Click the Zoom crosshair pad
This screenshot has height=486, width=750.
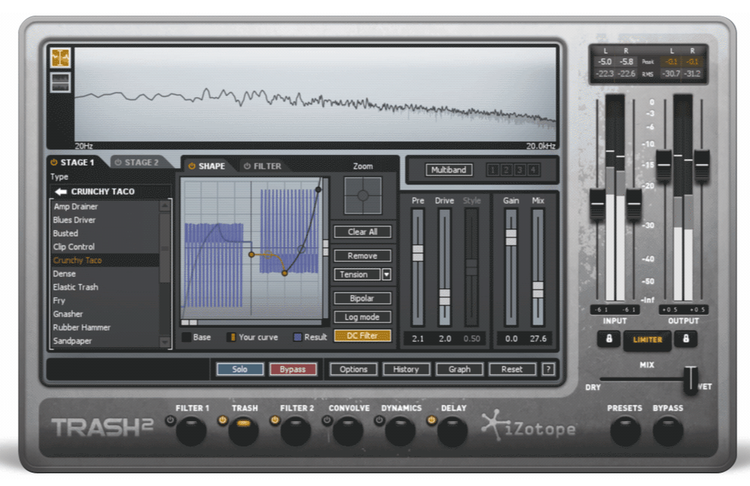(x=362, y=196)
